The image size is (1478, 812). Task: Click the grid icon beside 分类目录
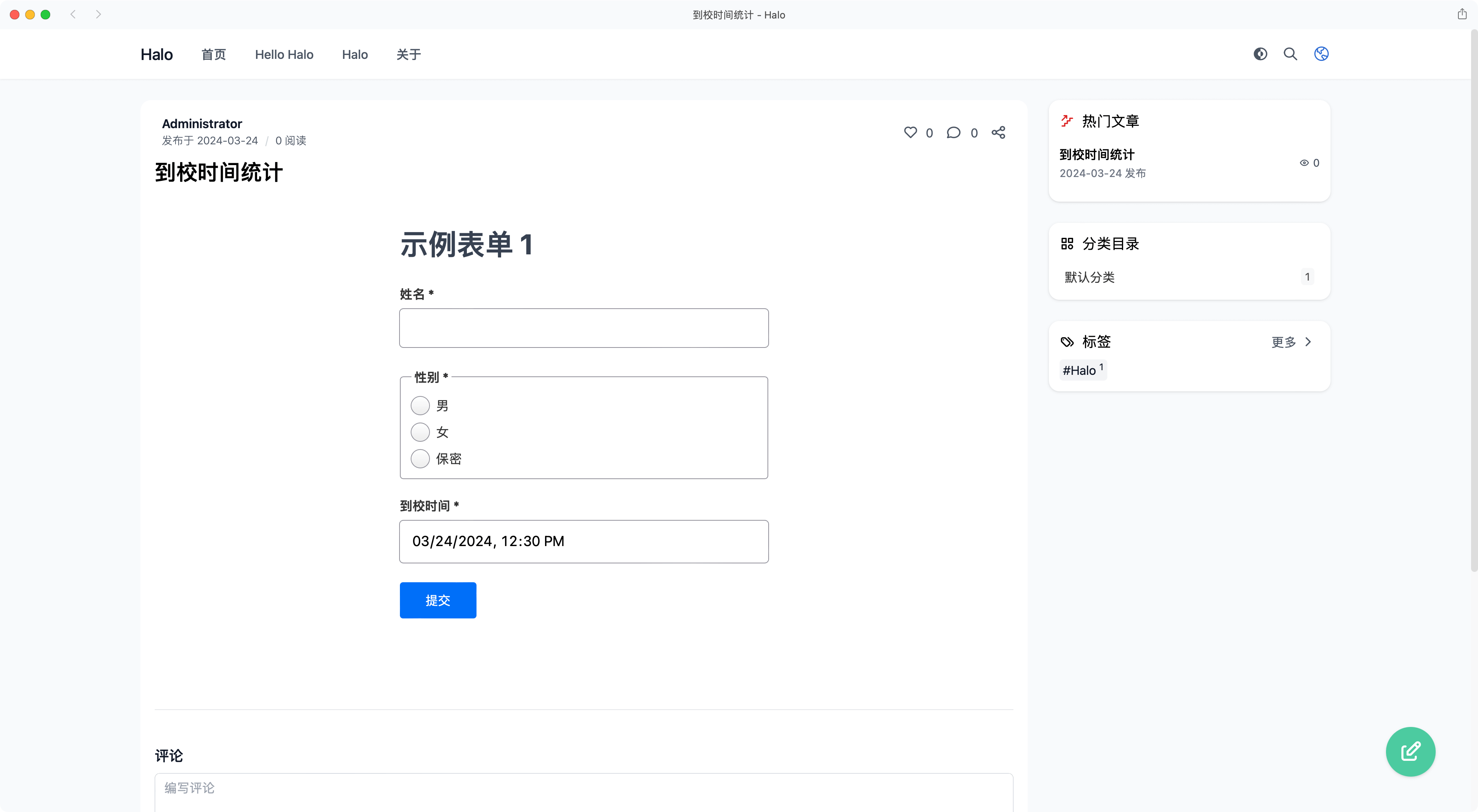pyautogui.click(x=1067, y=244)
